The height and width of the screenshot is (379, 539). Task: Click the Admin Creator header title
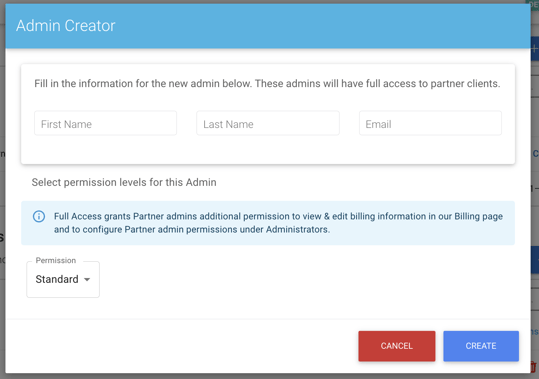66,26
